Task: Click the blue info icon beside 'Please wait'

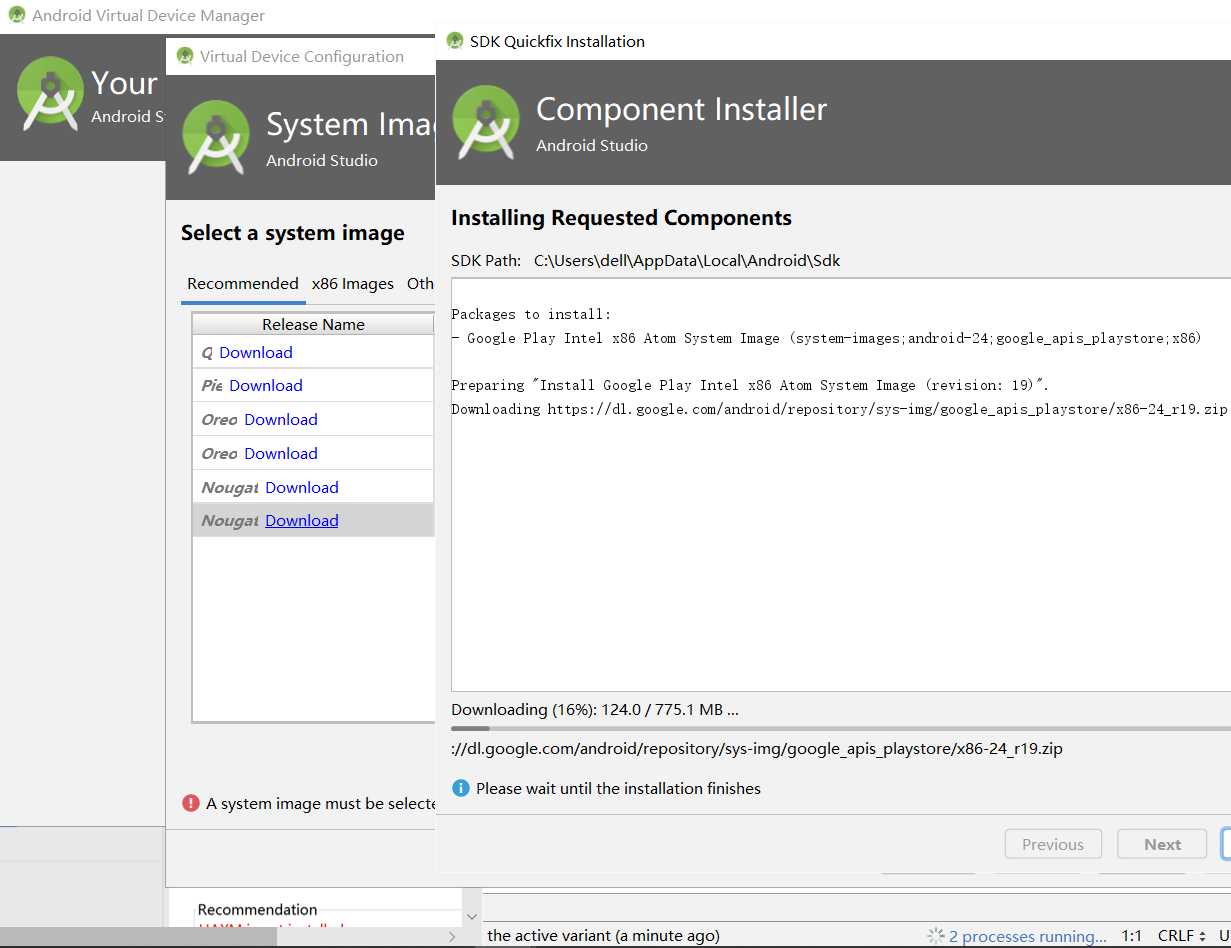Action: [461, 788]
